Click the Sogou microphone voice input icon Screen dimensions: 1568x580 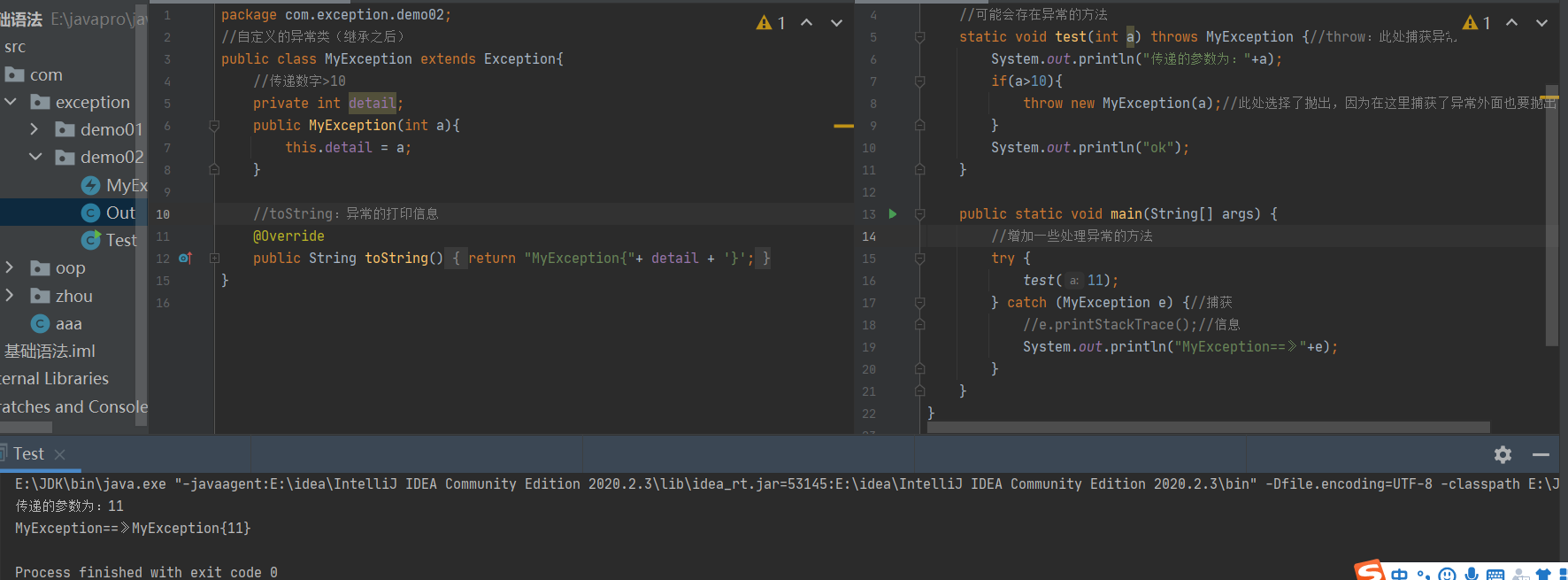point(1472,574)
